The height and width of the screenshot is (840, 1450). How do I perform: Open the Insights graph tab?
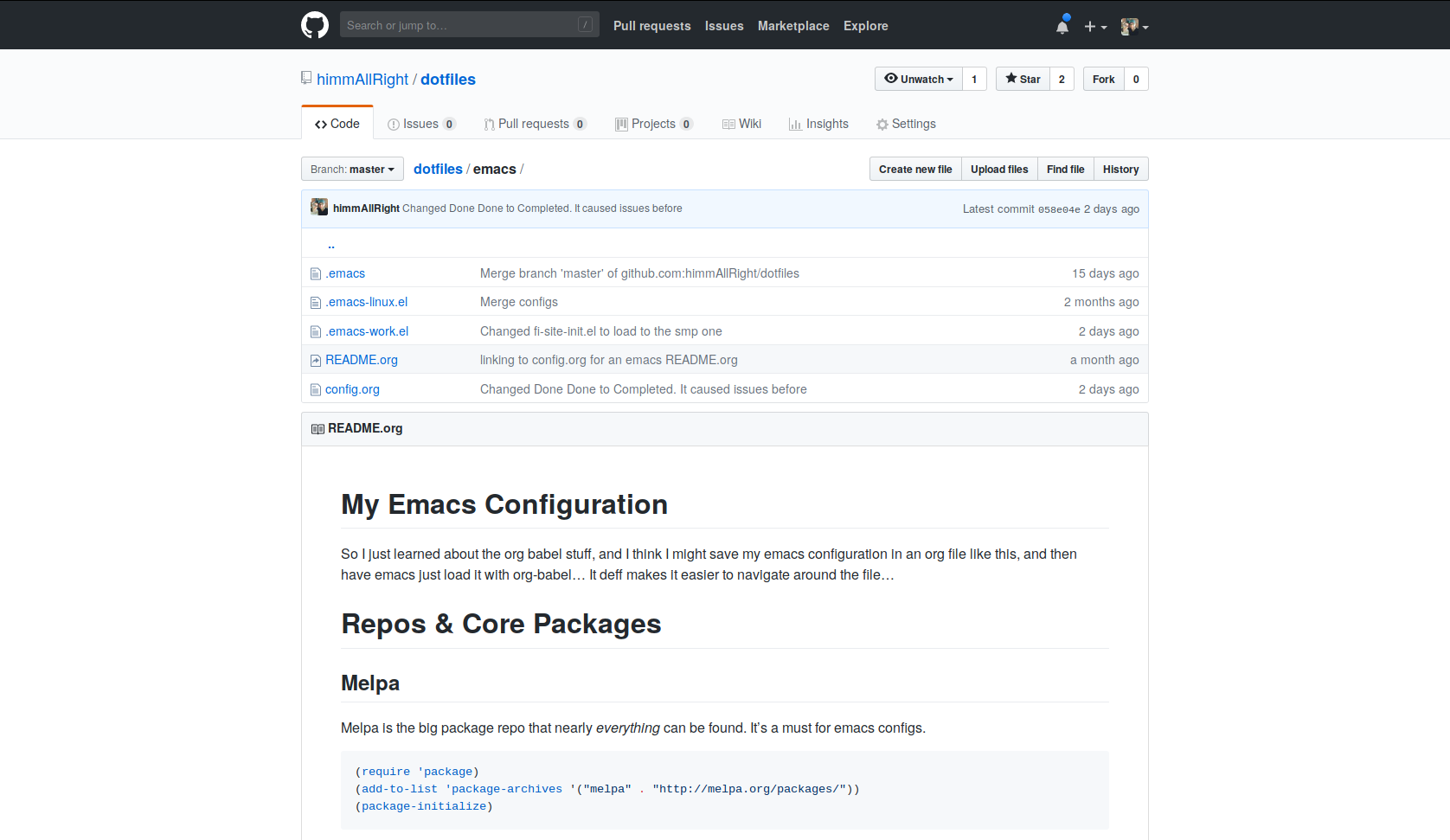(818, 124)
